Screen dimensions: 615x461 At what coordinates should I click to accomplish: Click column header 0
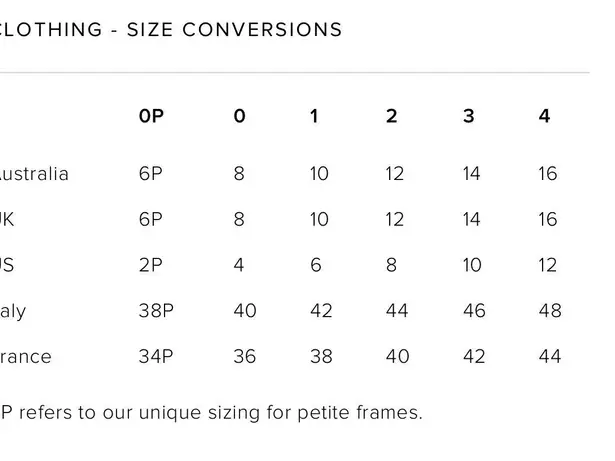tap(239, 116)
